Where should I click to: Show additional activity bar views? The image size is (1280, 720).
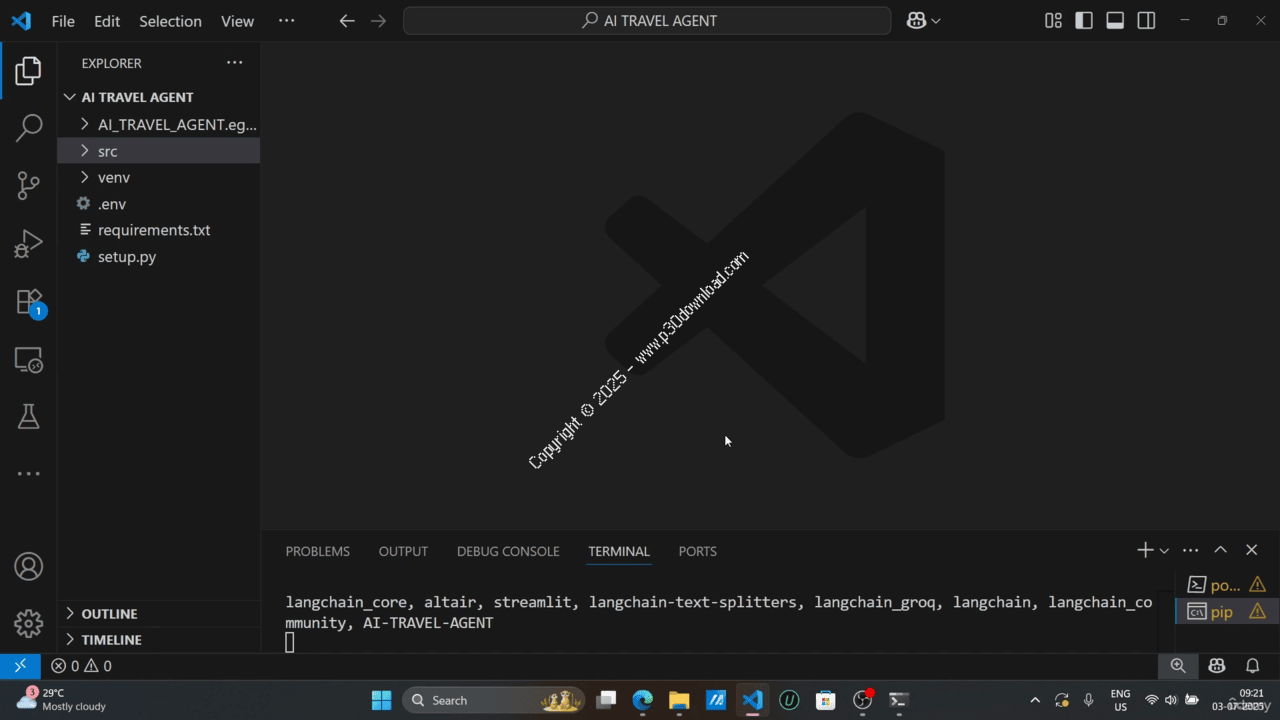click(29, 474)
